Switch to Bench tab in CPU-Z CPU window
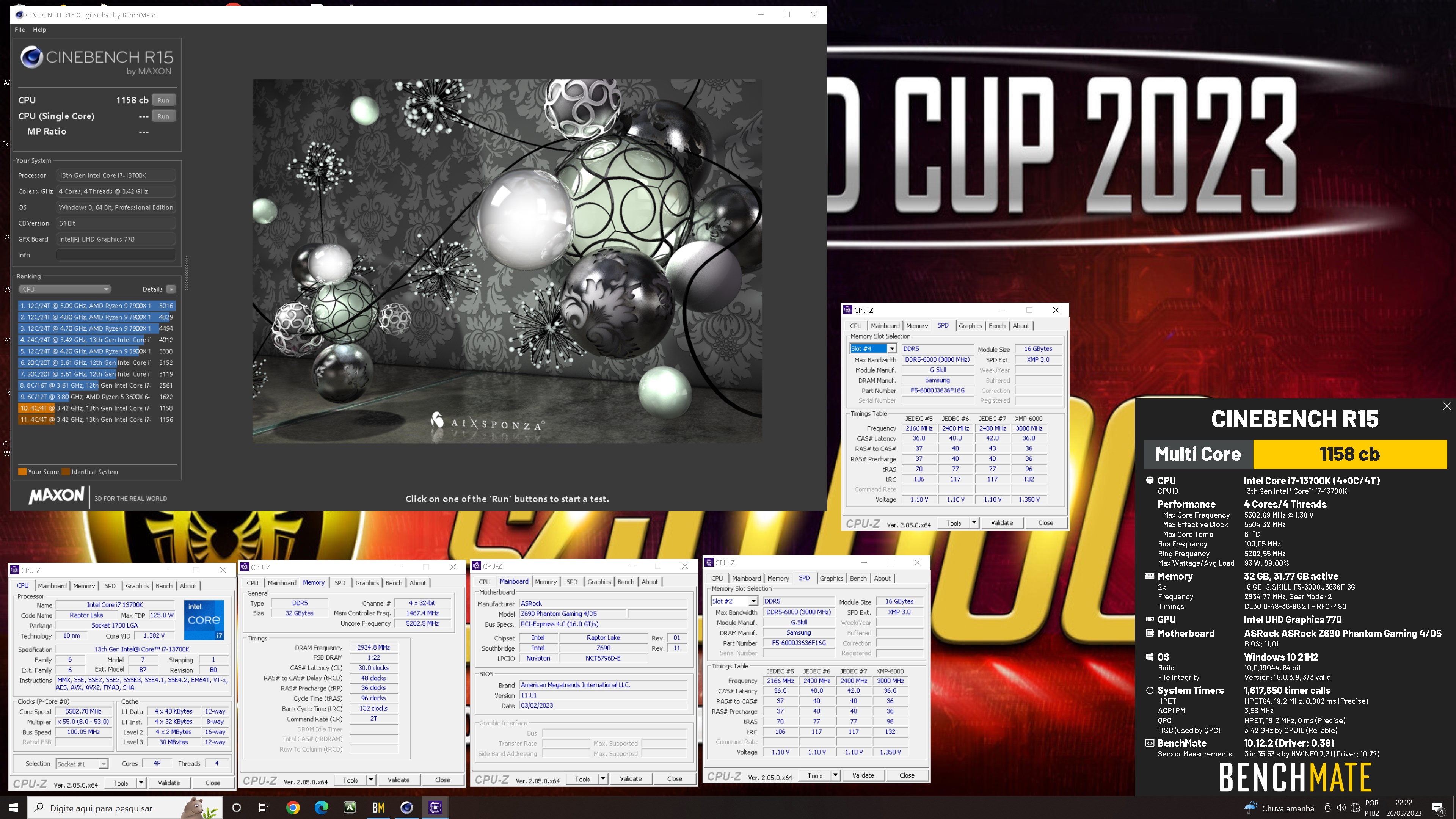This screenshot has width=1456, height=819. tap(164, 585)
